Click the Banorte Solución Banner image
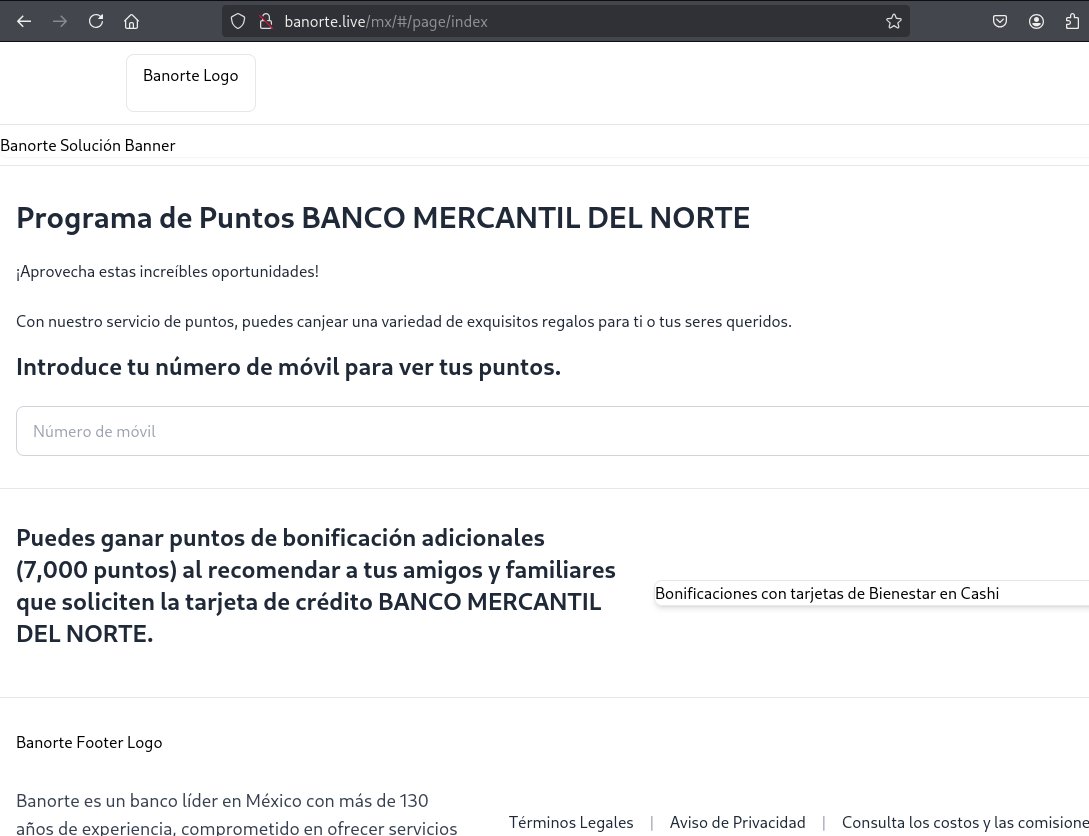 [88, 145]
